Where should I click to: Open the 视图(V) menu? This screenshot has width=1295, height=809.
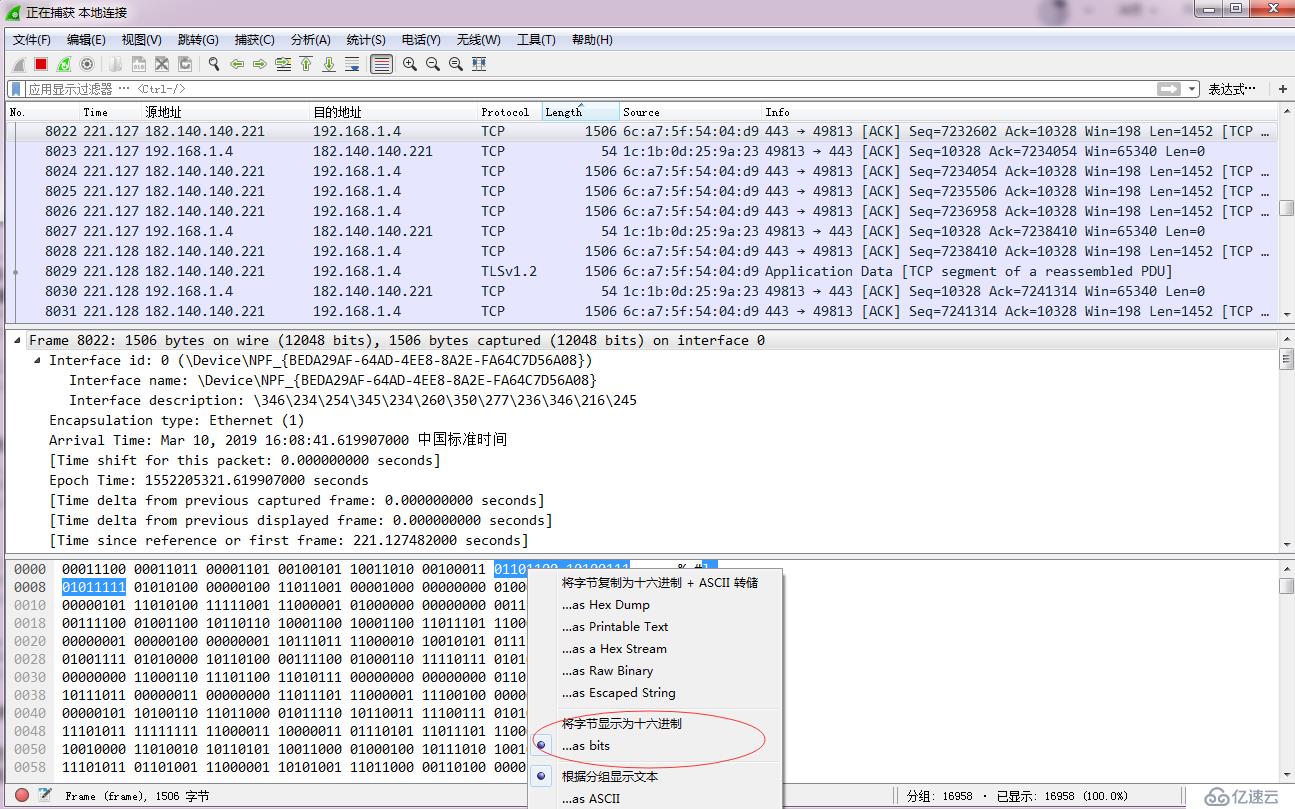point(141,40)
